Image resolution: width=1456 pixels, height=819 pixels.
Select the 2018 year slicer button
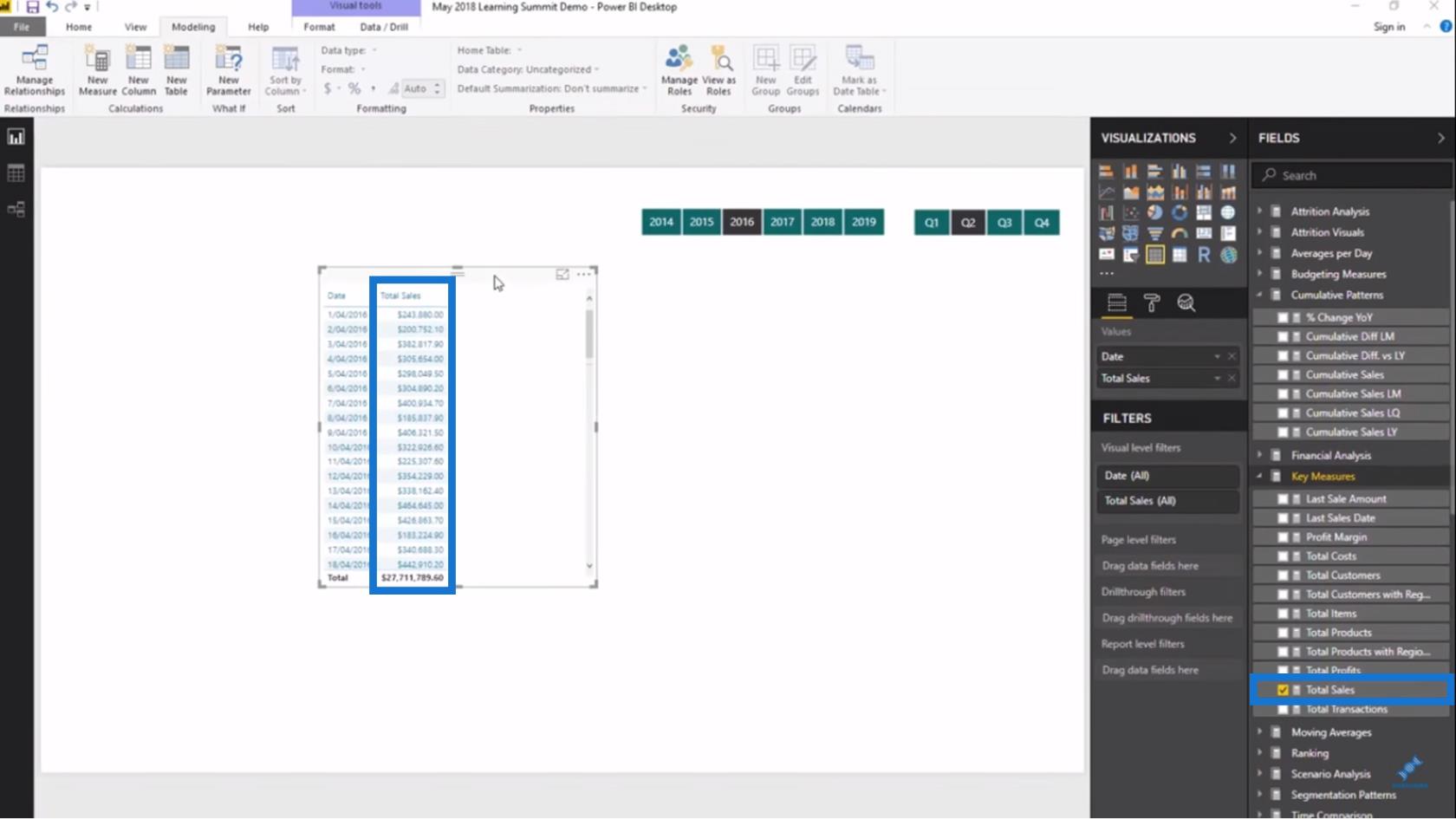tap(822, 222)
